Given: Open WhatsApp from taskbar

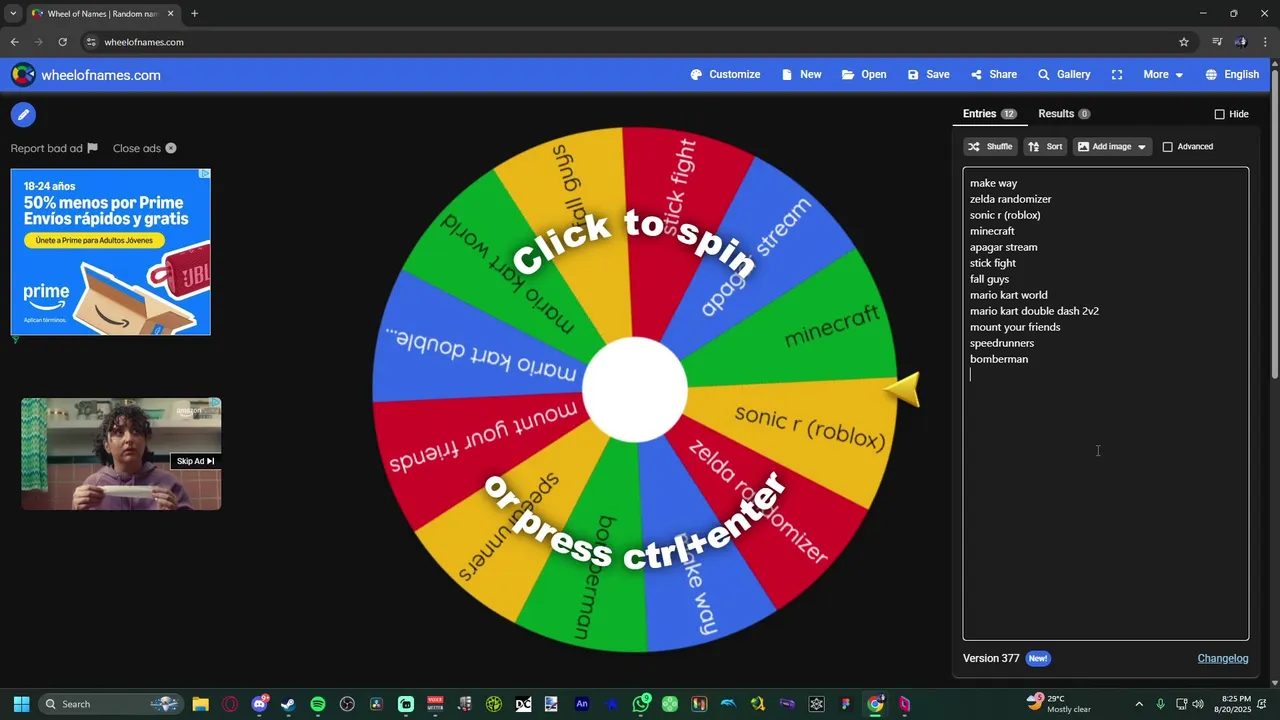Looking at the screenshot, I should (x=641, y=704).
